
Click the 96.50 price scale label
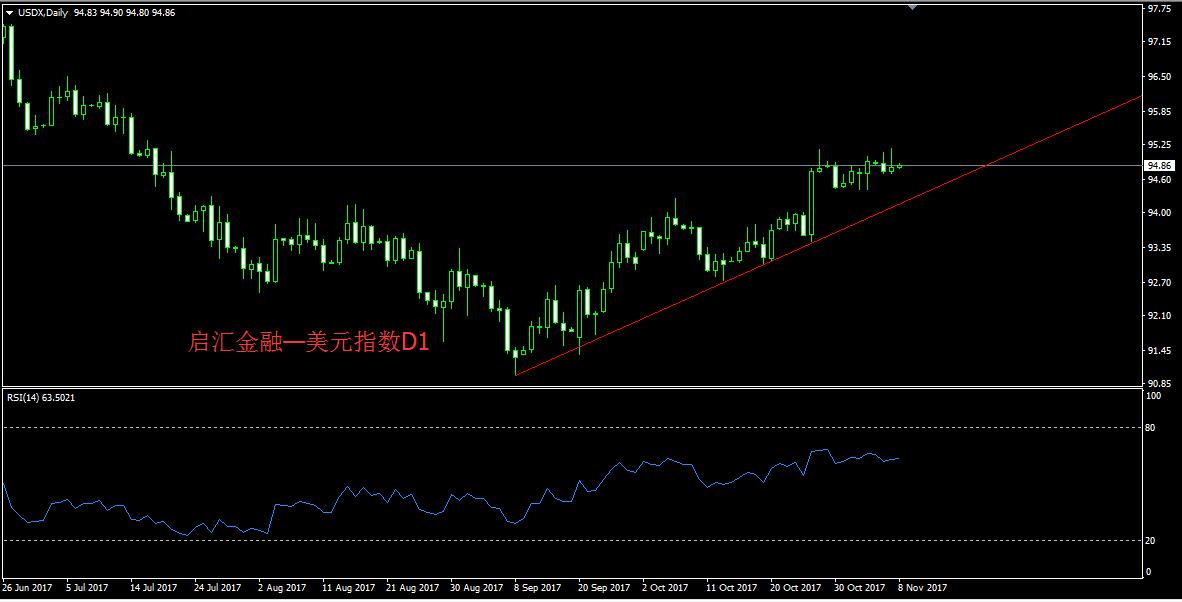[x=1159, y=77]
